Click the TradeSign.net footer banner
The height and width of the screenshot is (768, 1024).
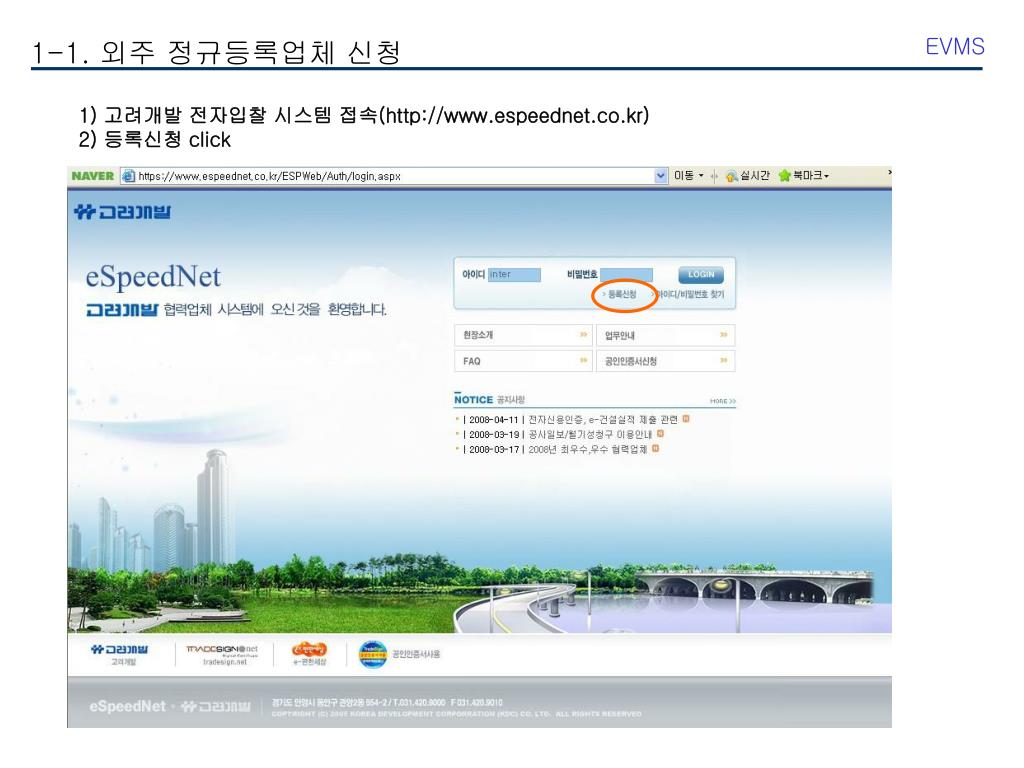coord(222,654)
